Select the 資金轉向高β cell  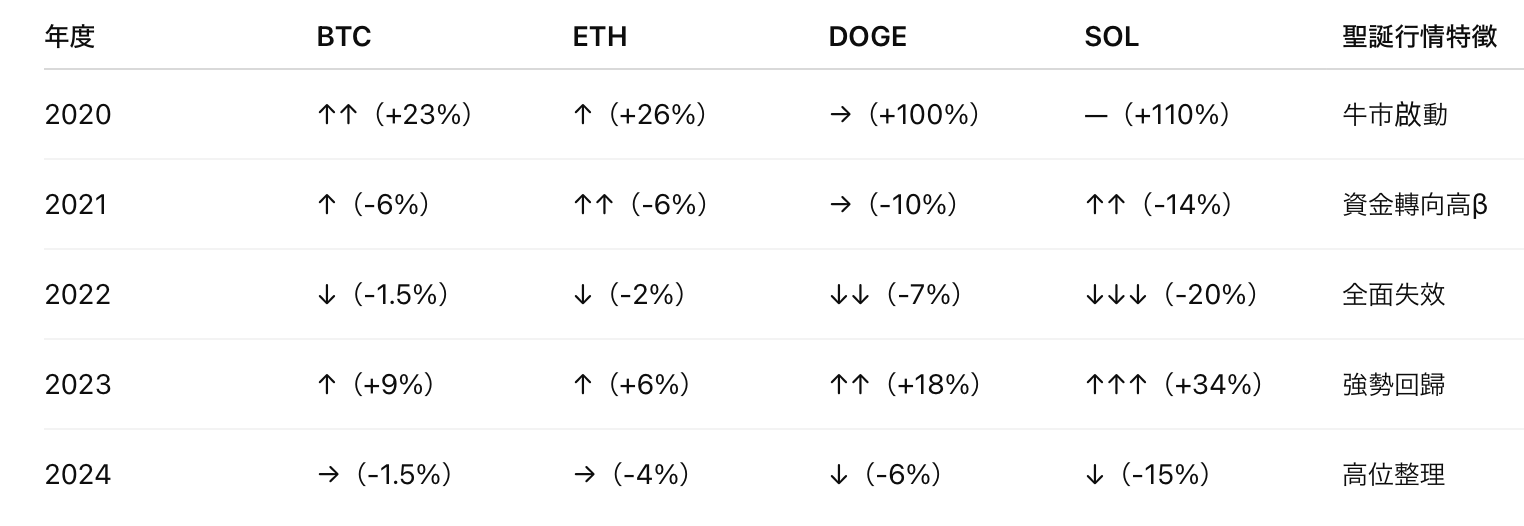pyautogui.click(x=1414, y=205)
